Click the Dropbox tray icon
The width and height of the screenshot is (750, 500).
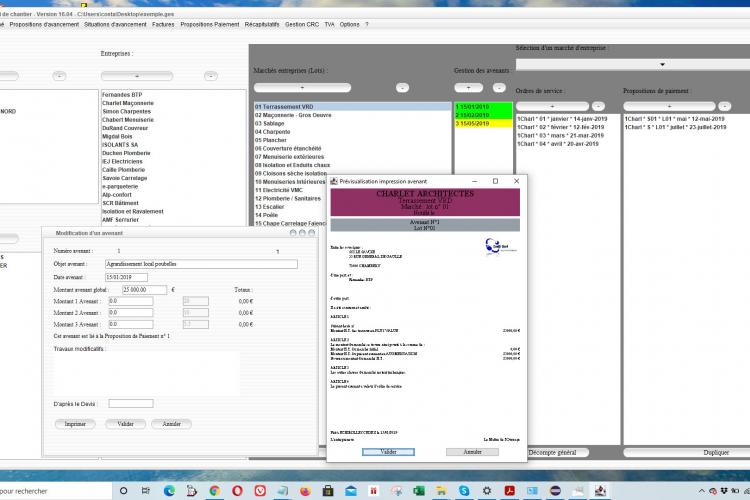pyautogui.click(x=724, y=491)
